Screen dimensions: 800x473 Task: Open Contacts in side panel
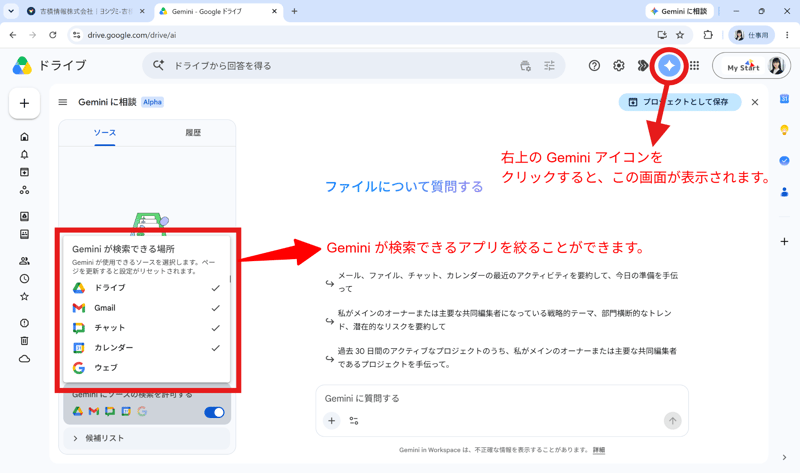pos(784,192)
